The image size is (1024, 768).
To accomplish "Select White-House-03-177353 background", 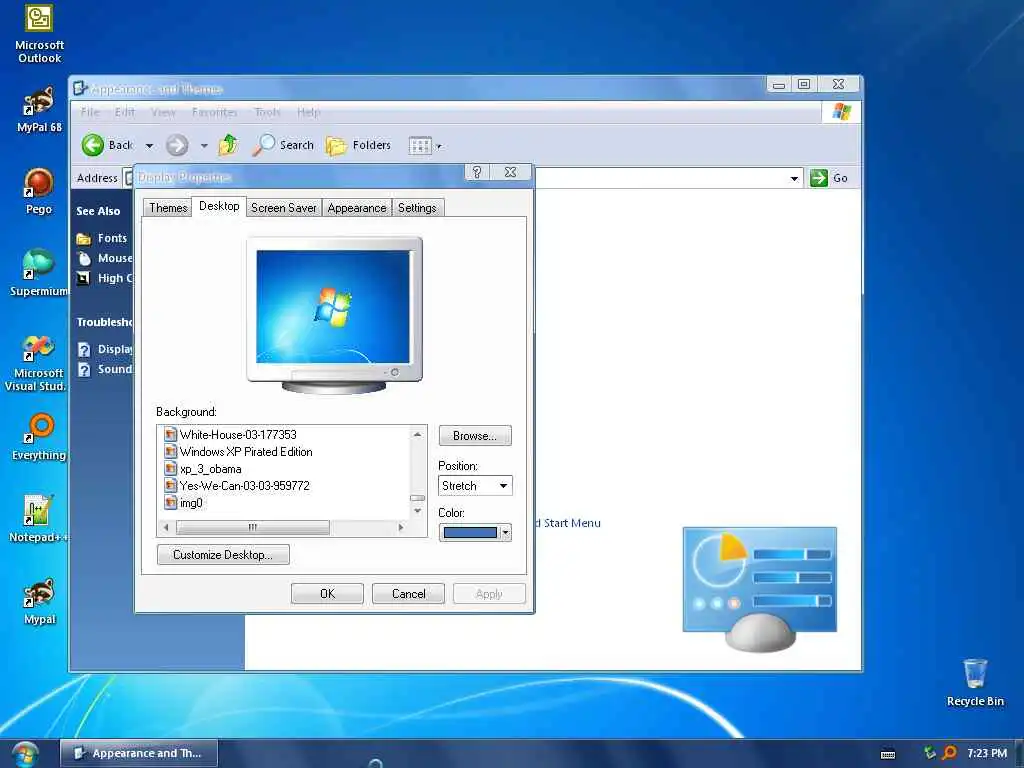I will coord(231,434).
